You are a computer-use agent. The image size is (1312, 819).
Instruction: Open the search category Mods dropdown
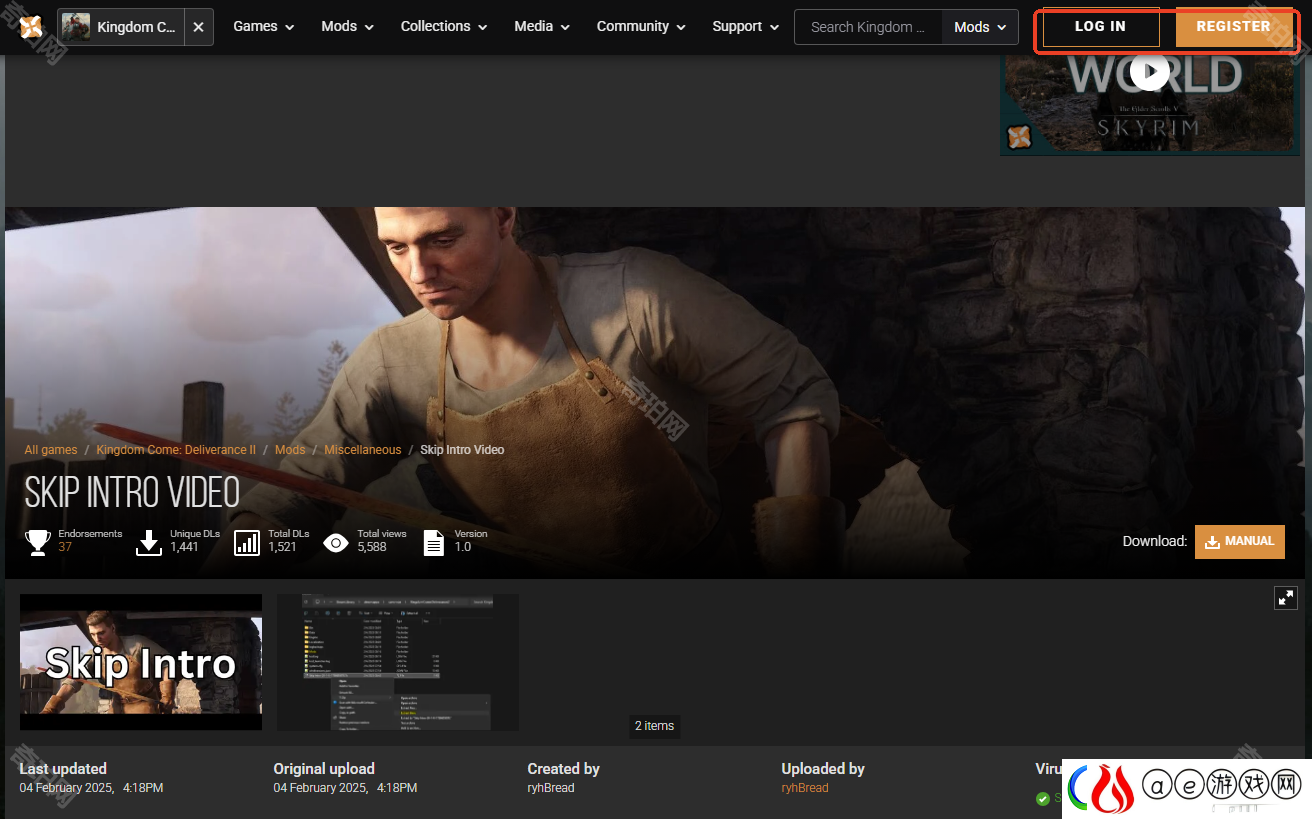click(x=980, y=27)
